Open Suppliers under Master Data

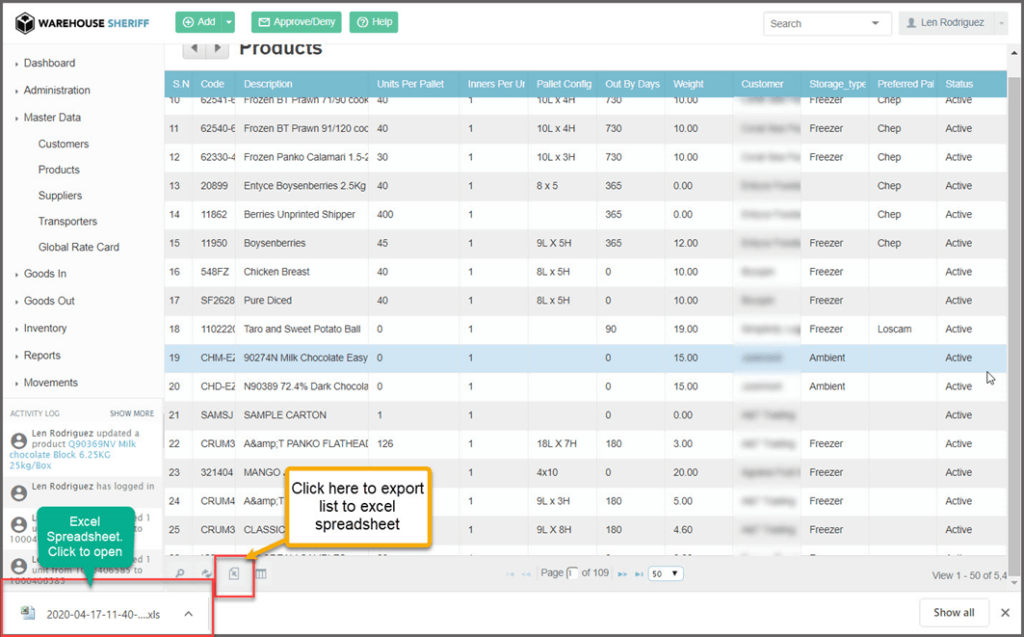(x=60, y=196)
